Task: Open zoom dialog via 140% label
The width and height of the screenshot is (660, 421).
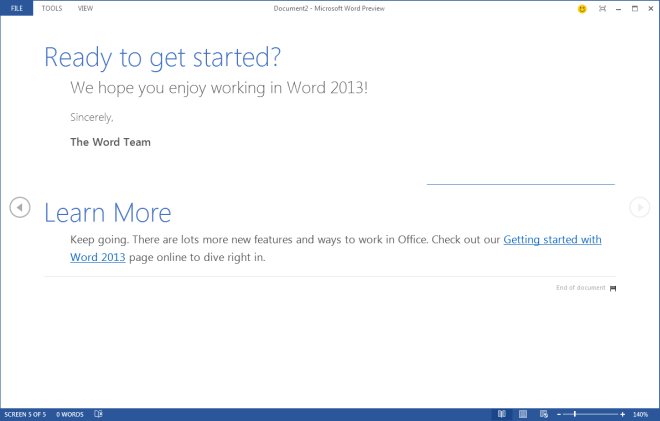Action: [640, 415]
